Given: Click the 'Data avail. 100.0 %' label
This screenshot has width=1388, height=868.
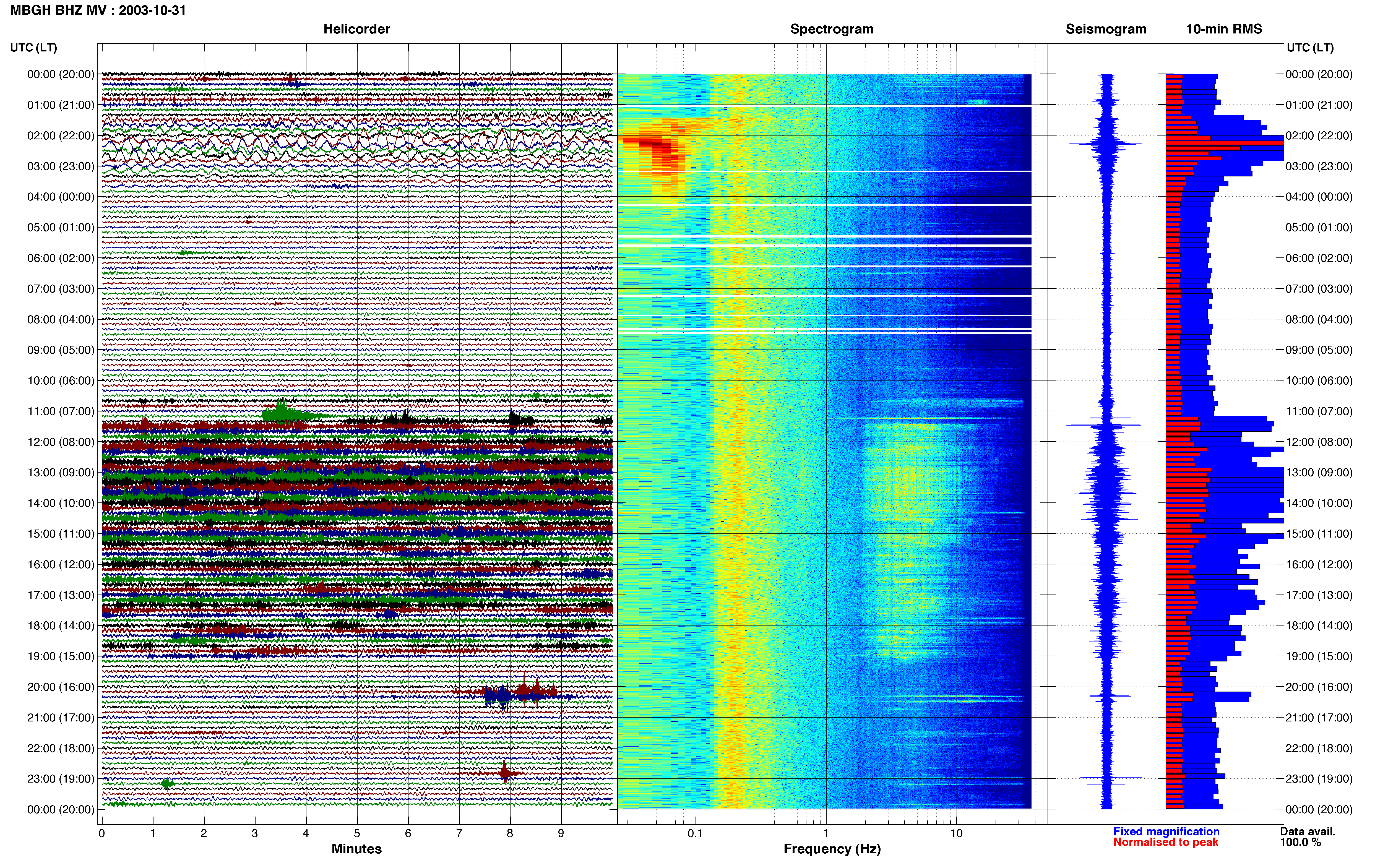Looking at the screenshot, I should pyautogui.click(x=1308, y=837).
